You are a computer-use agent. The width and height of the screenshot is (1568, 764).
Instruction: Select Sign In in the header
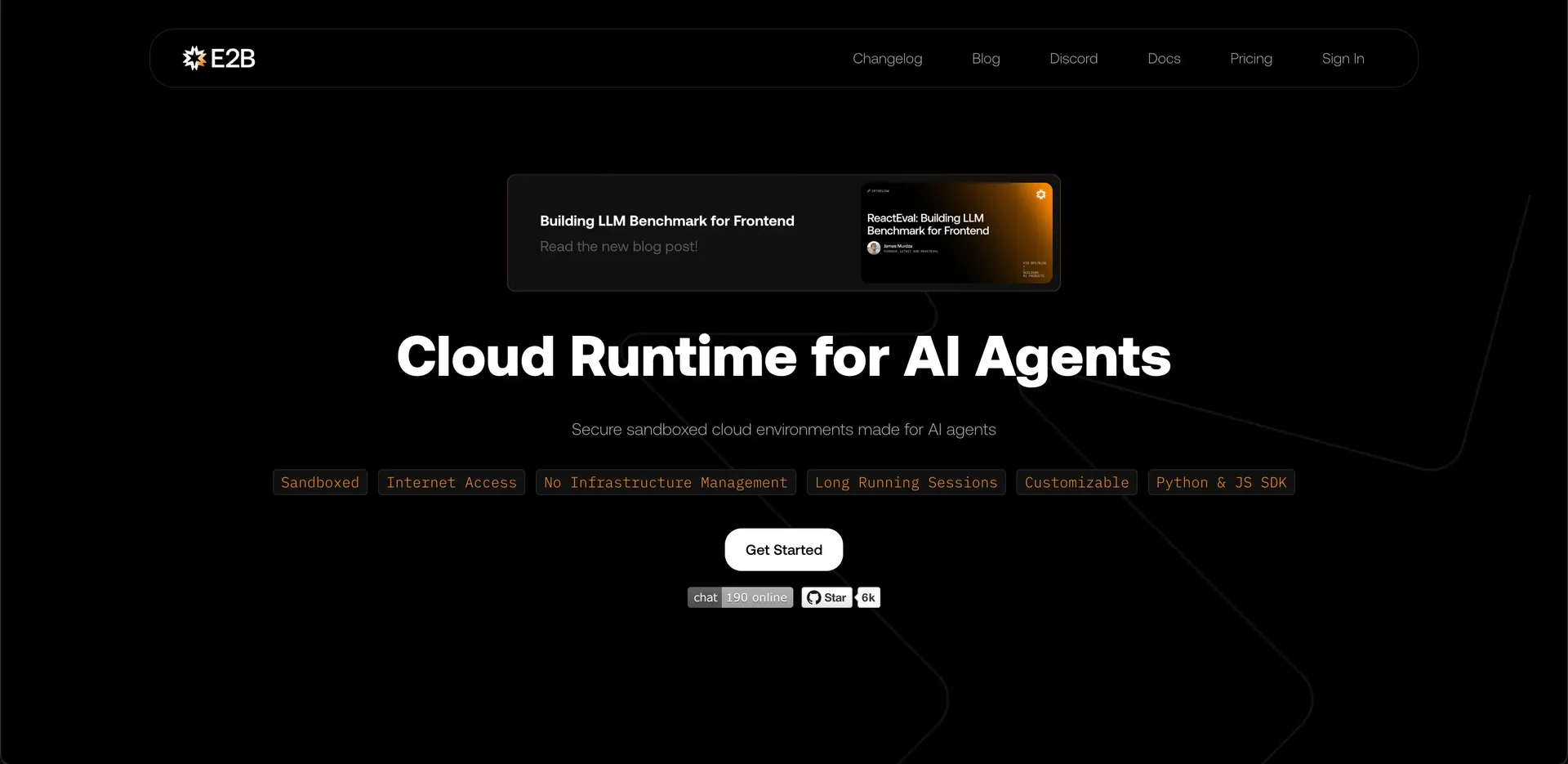(x=1343, y=59)
